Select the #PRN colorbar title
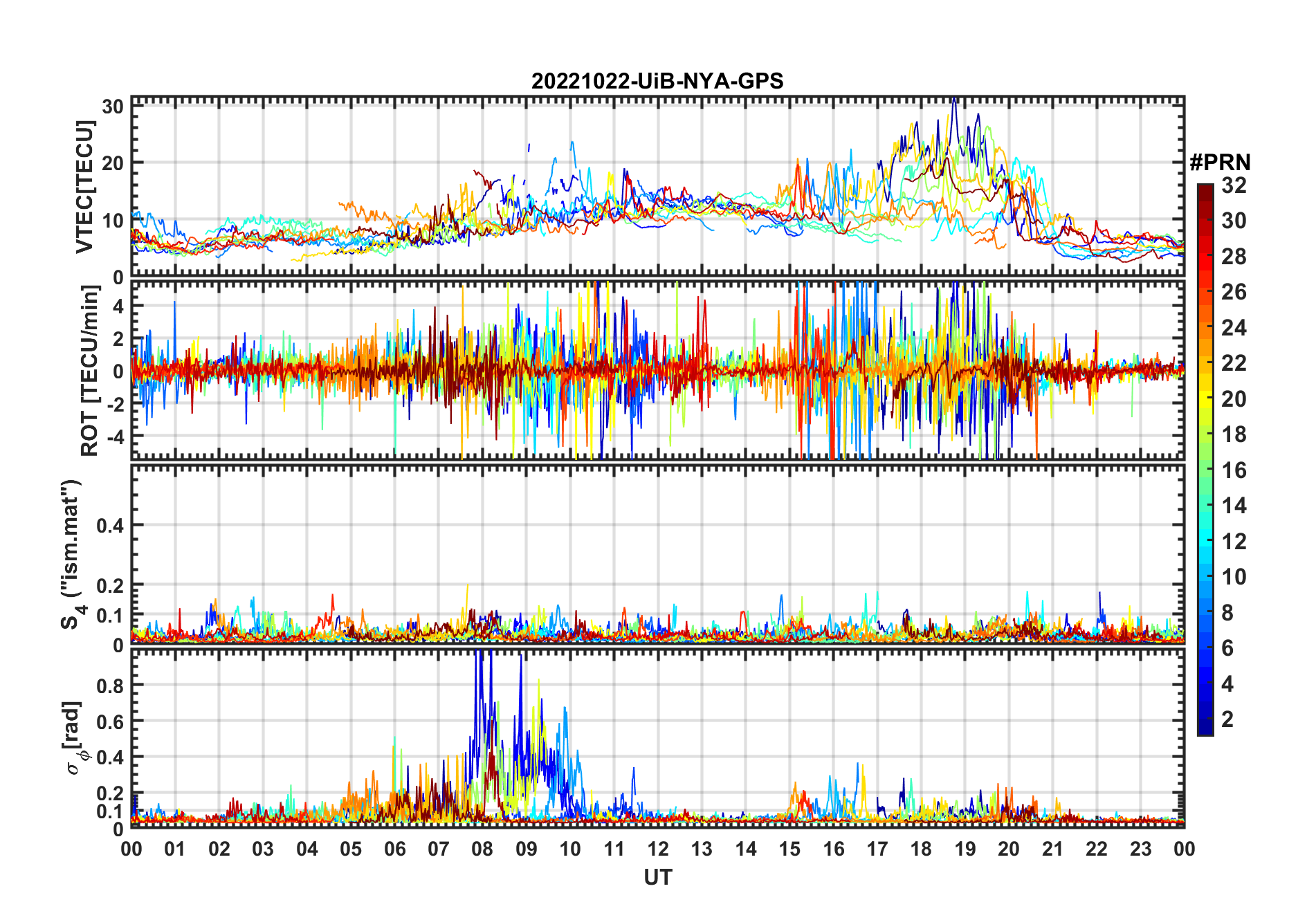This screenshot has height=920, width=1316. click(x=1220, y=163)
